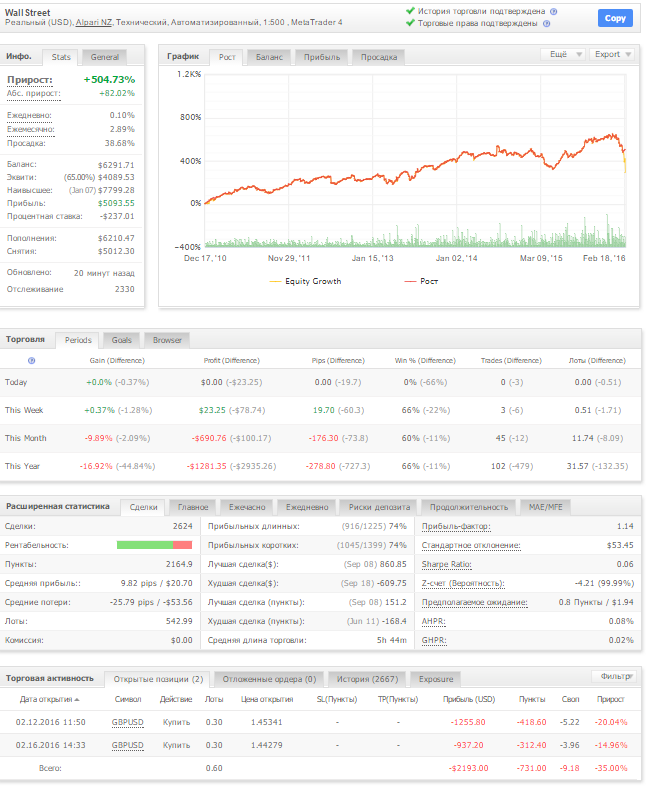Screen dimensions: 648x788
Task: Click the AHPR label
Action: click(x=433, y=622)
